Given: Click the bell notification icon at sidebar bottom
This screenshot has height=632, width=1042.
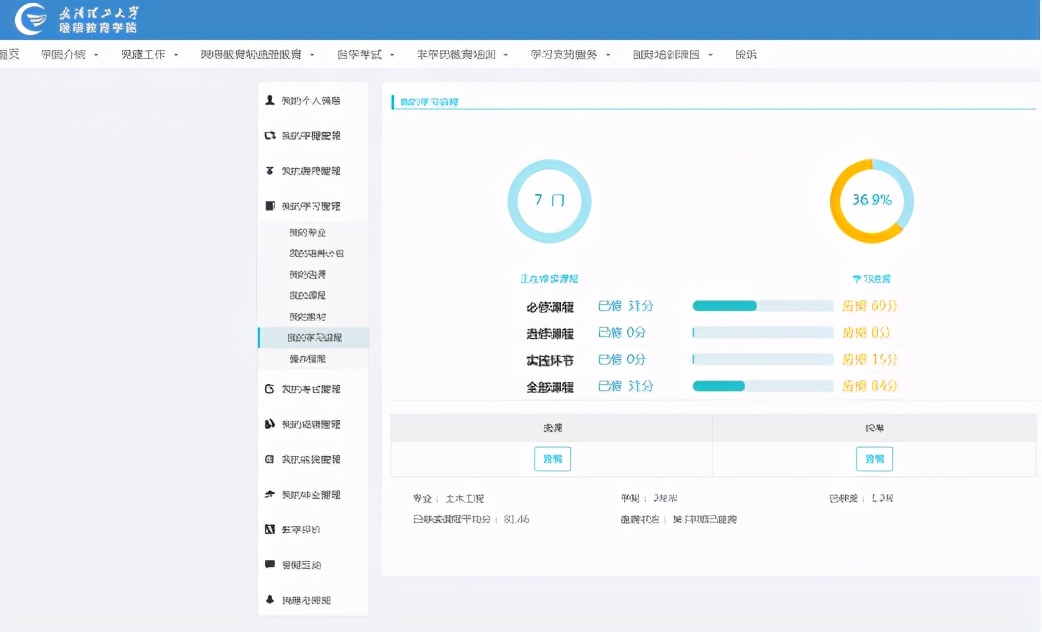Looking at the screenshot, I should (268, 598).
